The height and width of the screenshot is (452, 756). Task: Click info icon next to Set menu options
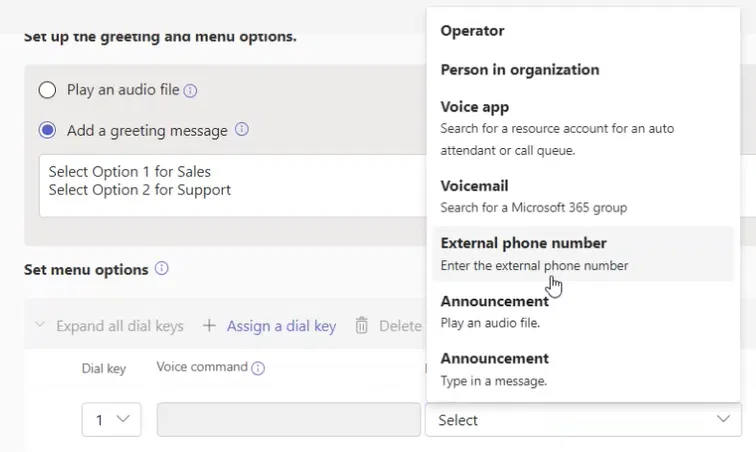point(162,269)
